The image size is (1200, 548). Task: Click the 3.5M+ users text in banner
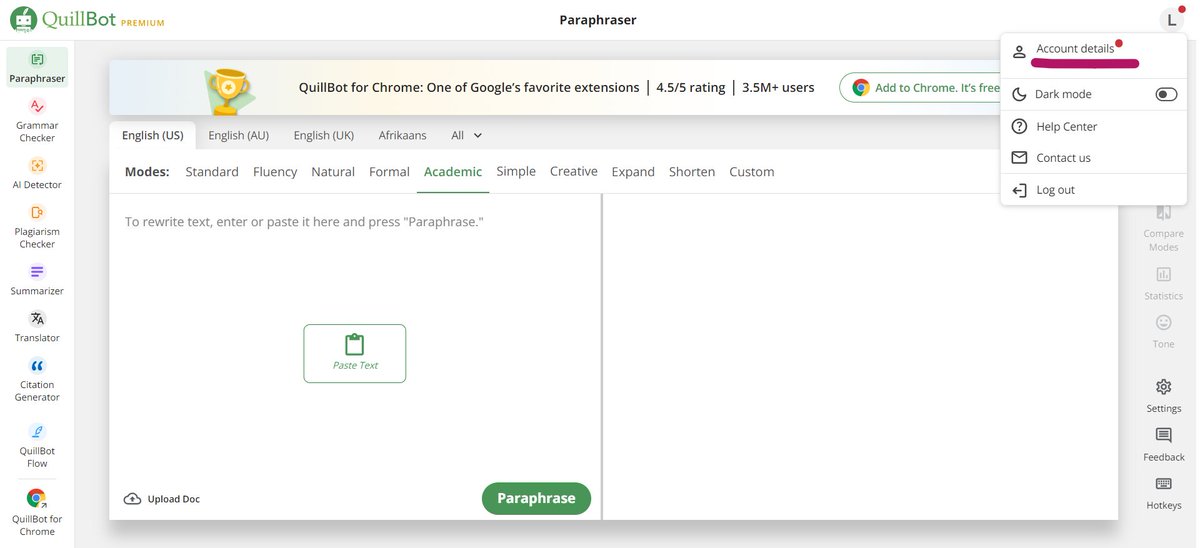tap(778, 87)
